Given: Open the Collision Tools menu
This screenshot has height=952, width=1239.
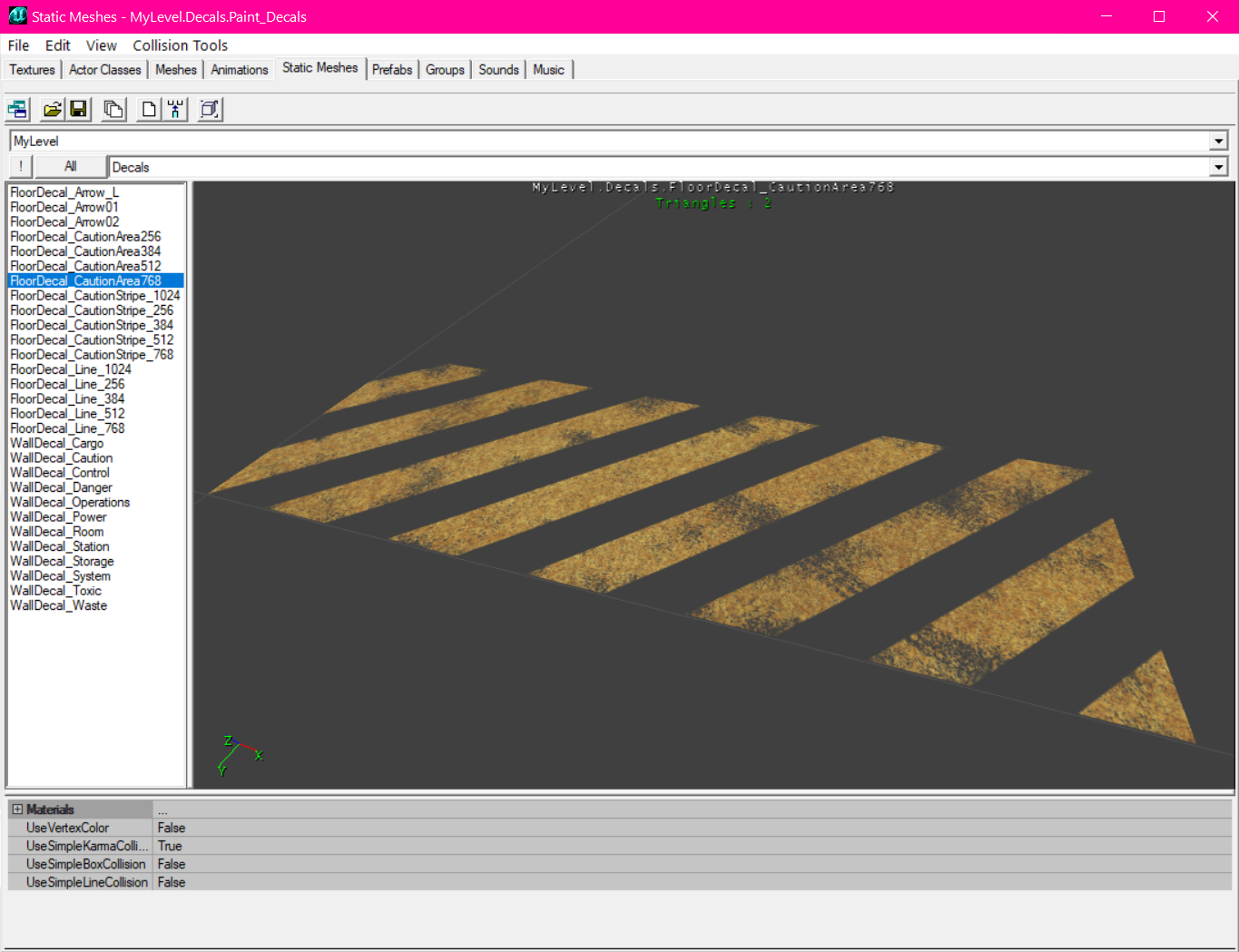Looking at the screenshot, I should click(180, 45).
